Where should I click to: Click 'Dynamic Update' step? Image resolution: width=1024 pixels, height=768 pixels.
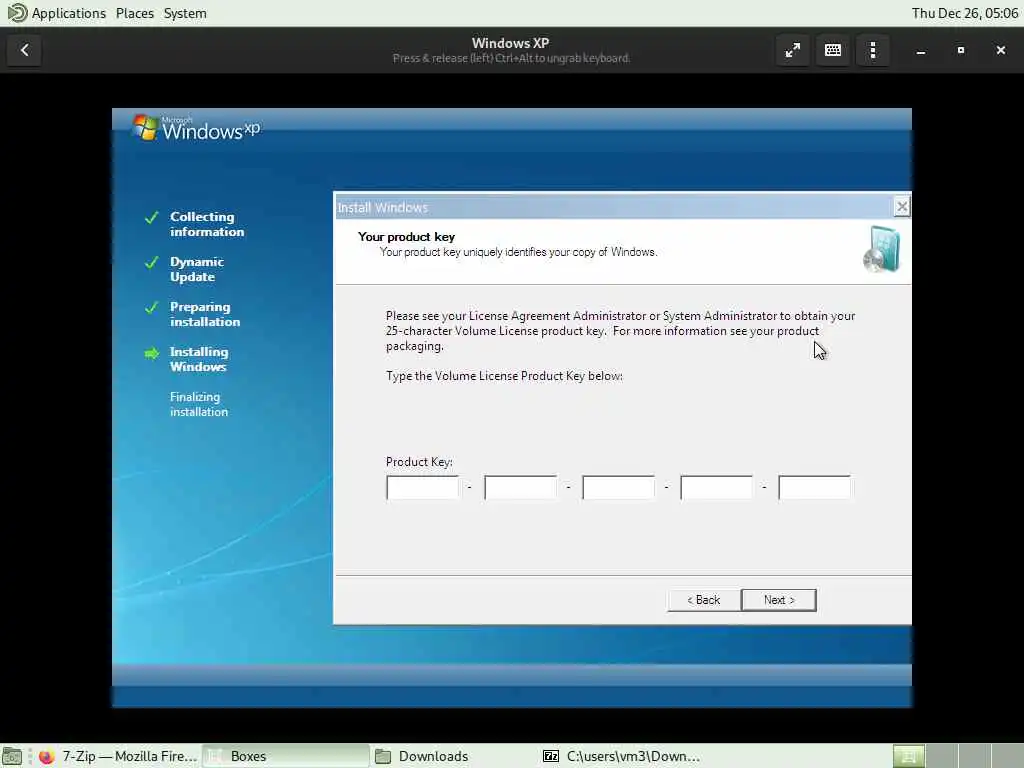(x=197, y=269)
